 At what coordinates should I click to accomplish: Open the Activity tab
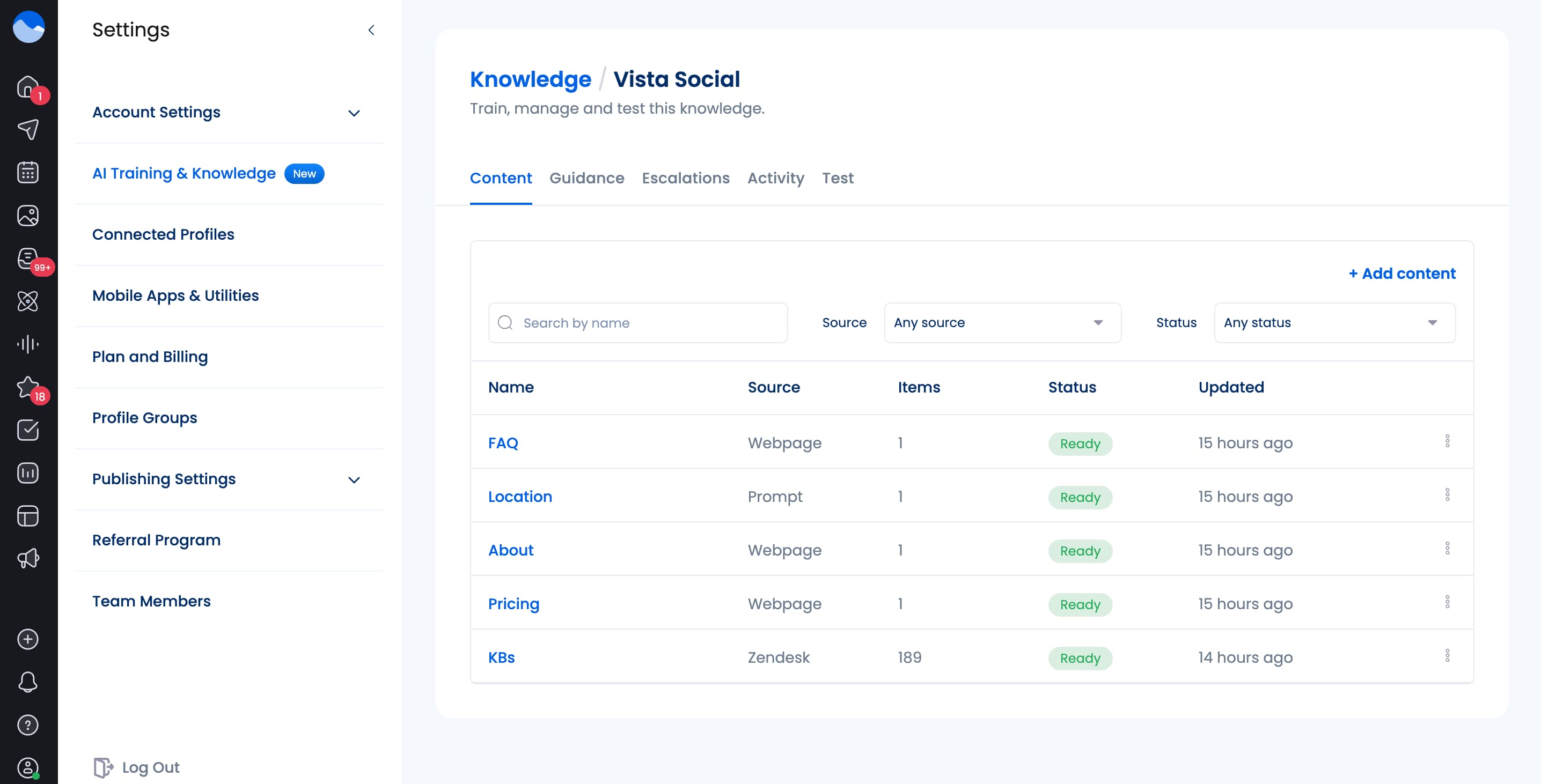tap(775, 177)
